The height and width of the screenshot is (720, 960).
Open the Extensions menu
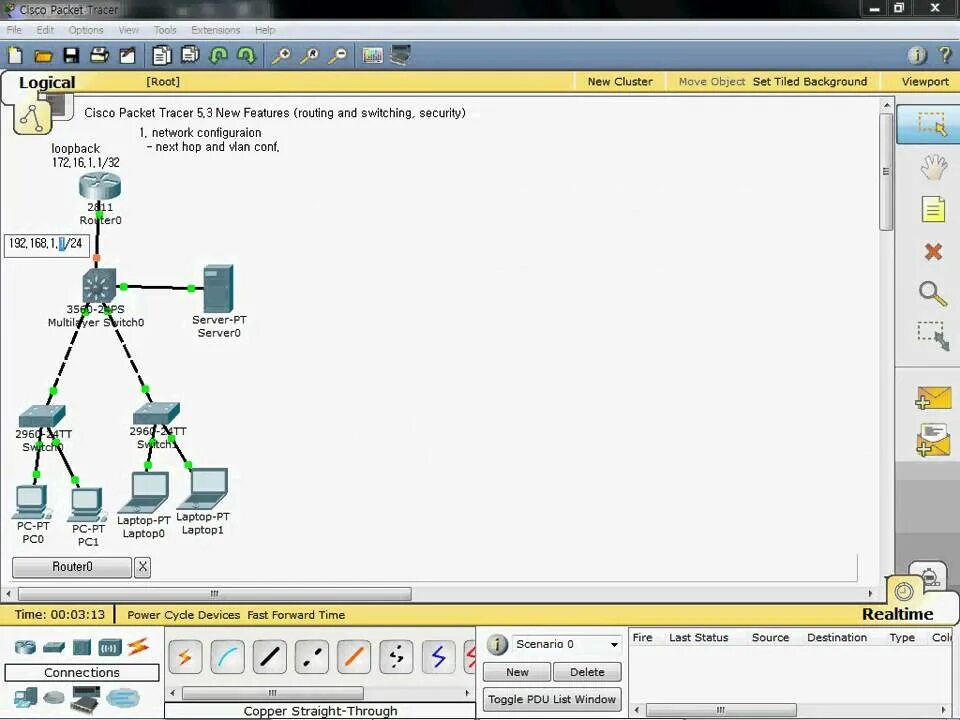tap(216, 29)
